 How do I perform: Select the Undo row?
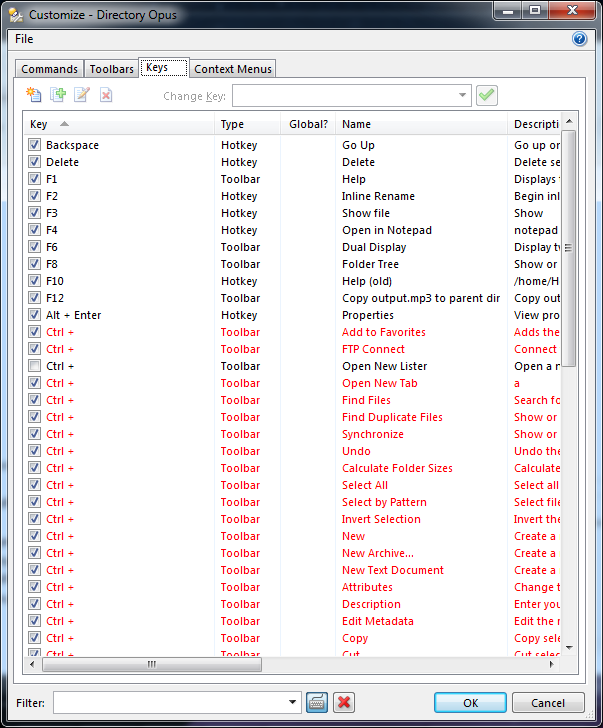point(292,451)
